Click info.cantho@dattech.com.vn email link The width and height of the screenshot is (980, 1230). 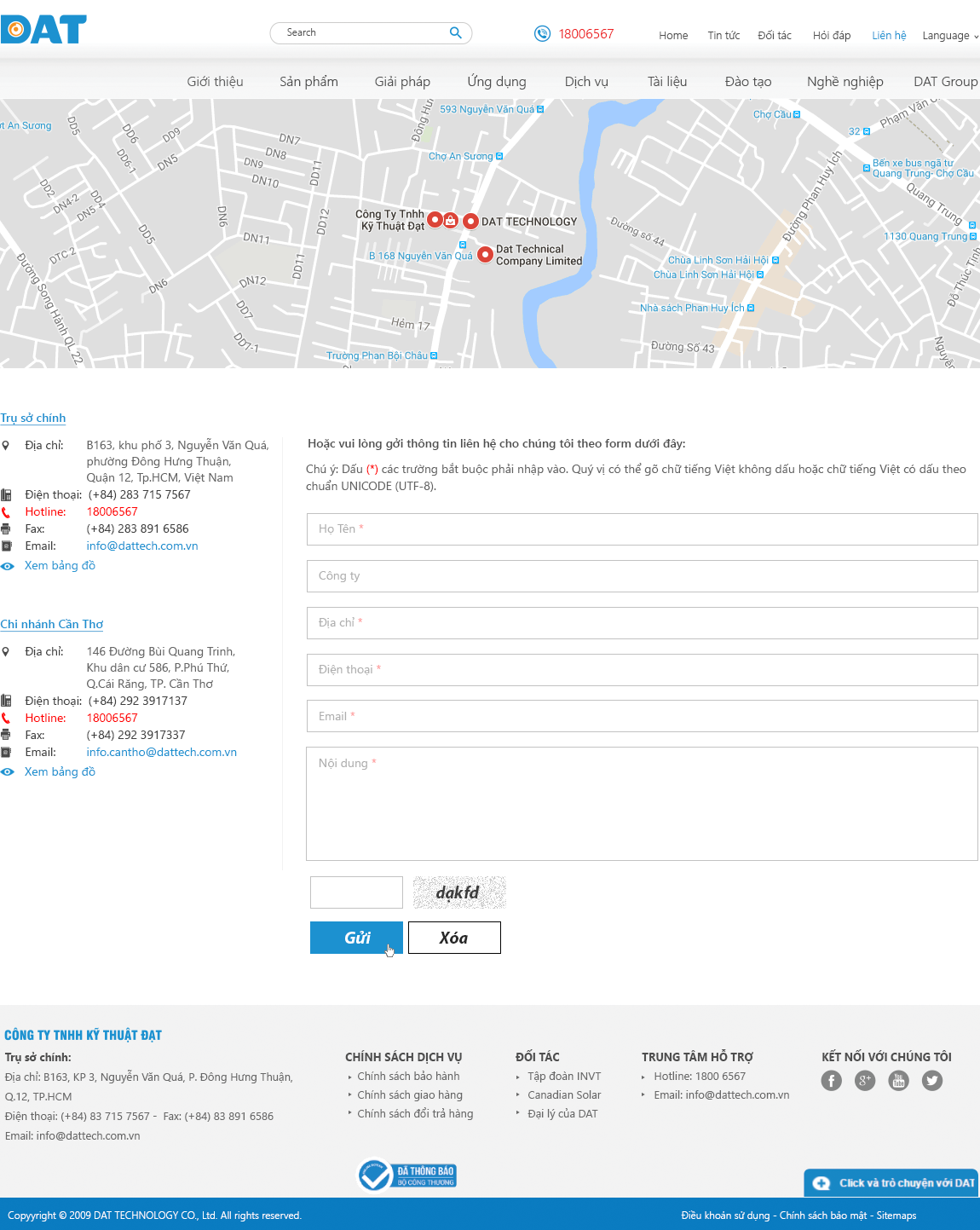click(x=162, y=753)
